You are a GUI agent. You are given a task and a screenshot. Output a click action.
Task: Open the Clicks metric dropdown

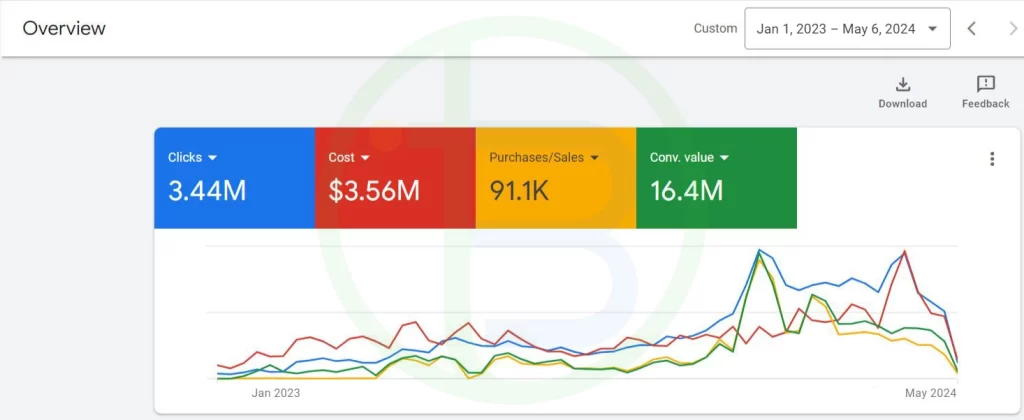tap(212, 158)
